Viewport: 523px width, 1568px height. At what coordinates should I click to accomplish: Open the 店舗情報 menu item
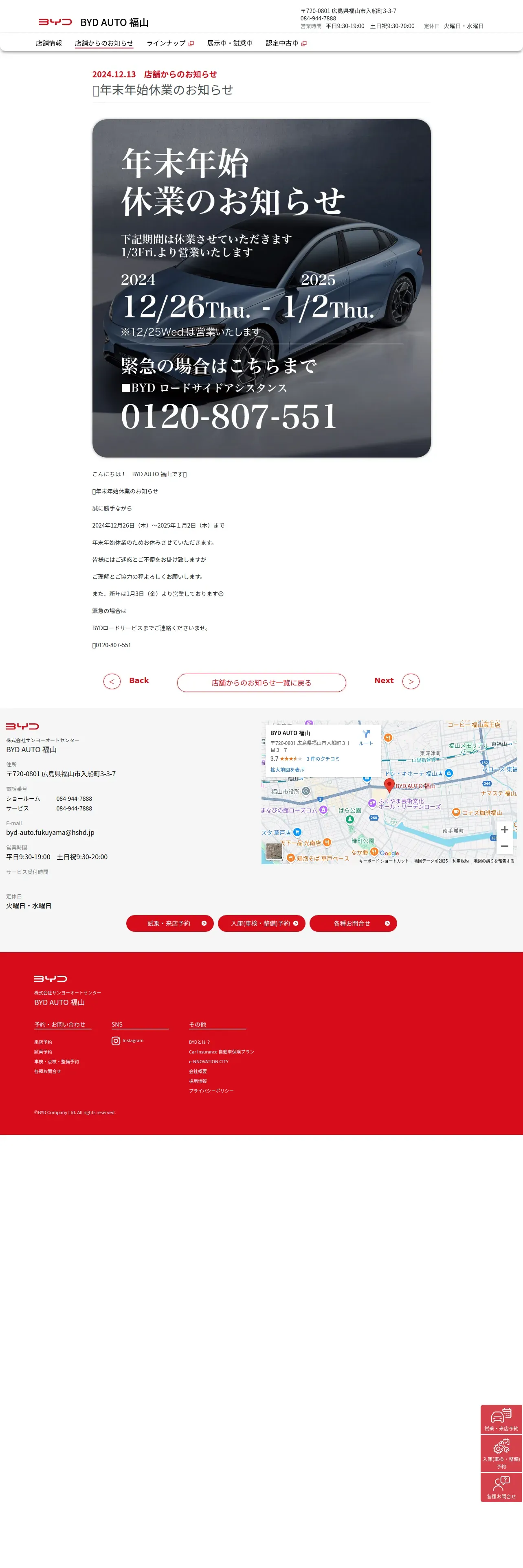(49, 43)
